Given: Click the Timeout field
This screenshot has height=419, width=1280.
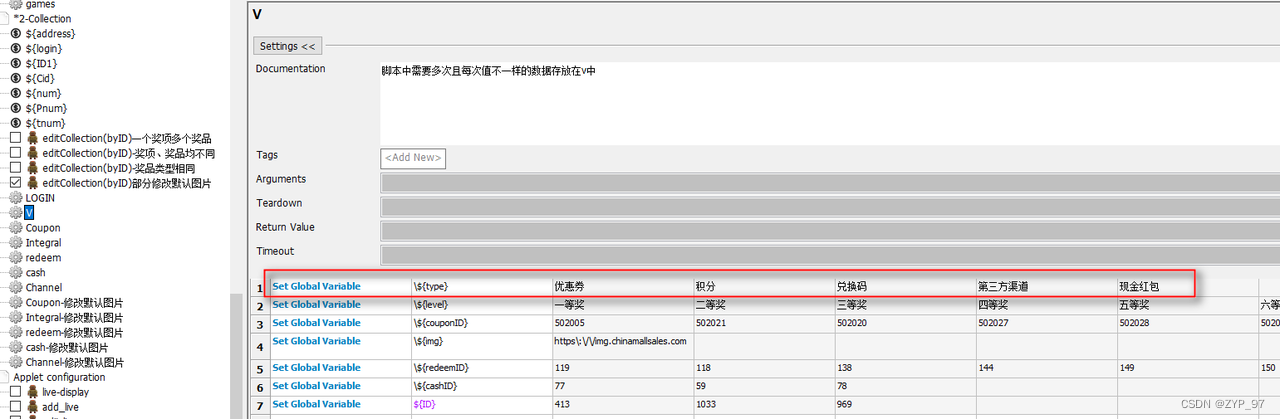Looking at the screenshot, I should point(830,254).
